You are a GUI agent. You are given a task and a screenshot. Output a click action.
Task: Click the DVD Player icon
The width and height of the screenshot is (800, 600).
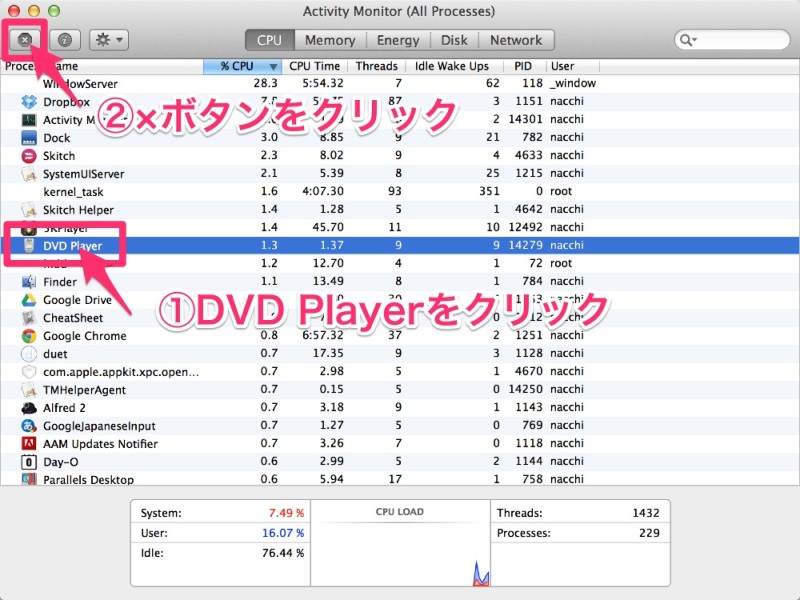(29, 245)
